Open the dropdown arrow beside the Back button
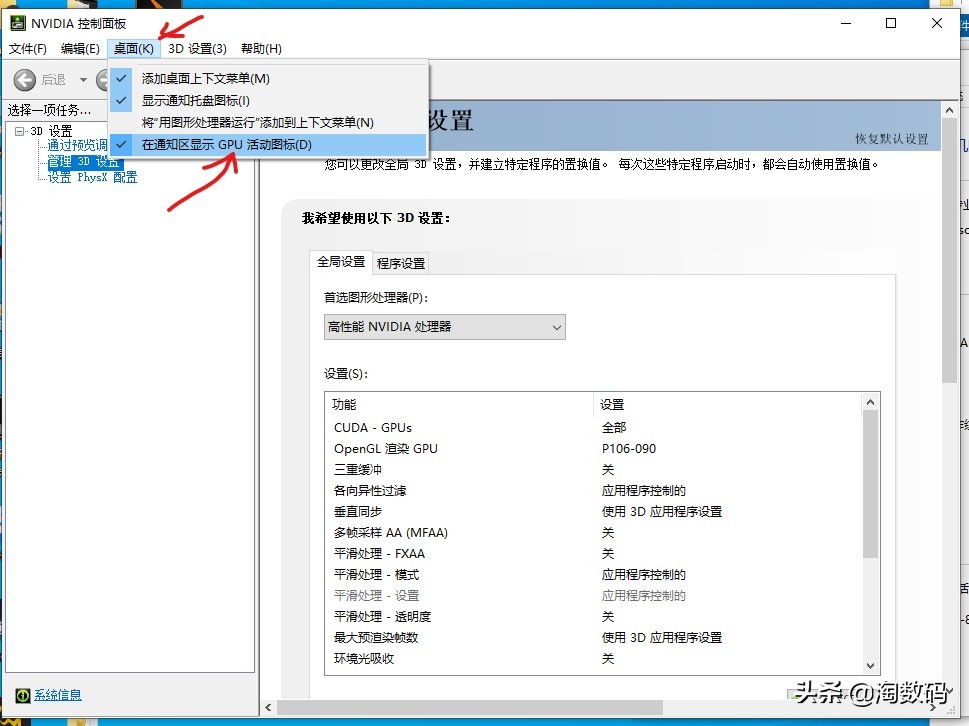969x726 pixels. click(x=84, y=79)
